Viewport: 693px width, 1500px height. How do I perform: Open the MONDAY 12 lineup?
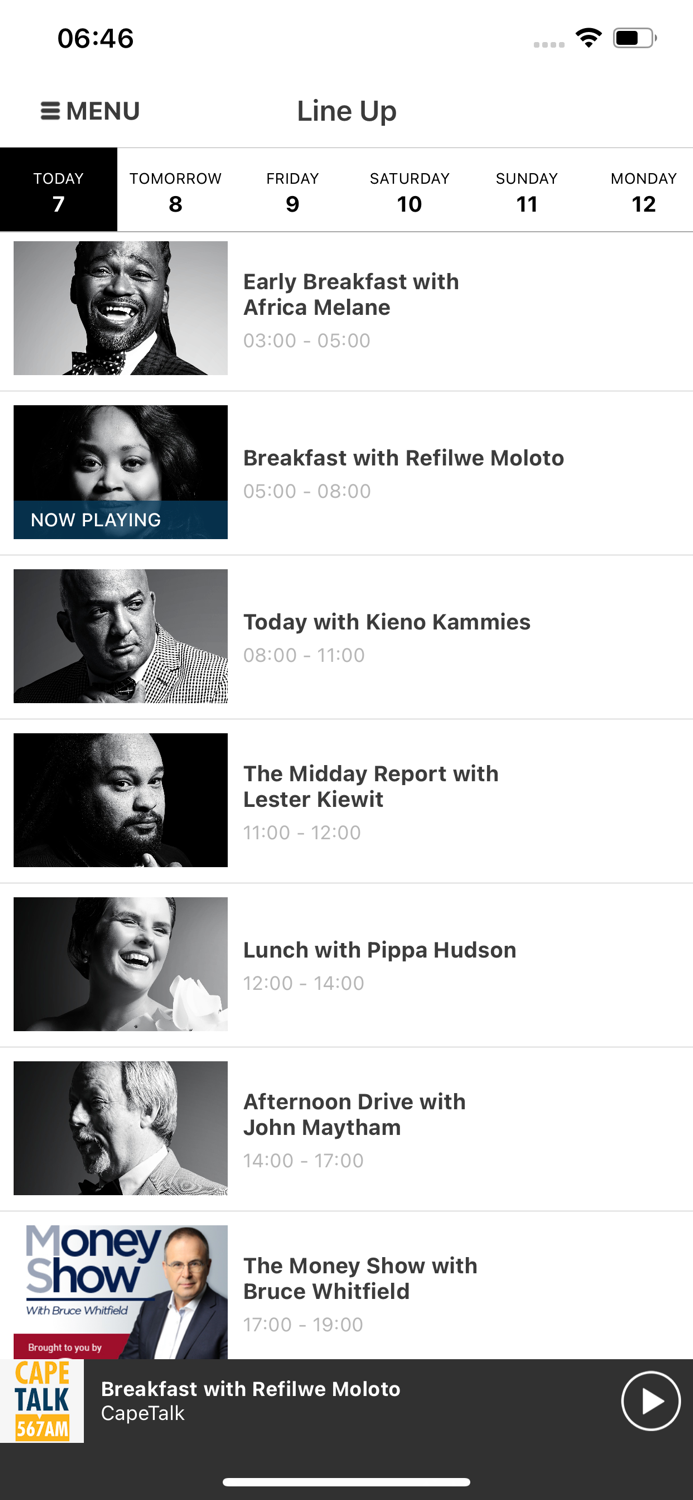pyautogui.click(x=643, y=190)
